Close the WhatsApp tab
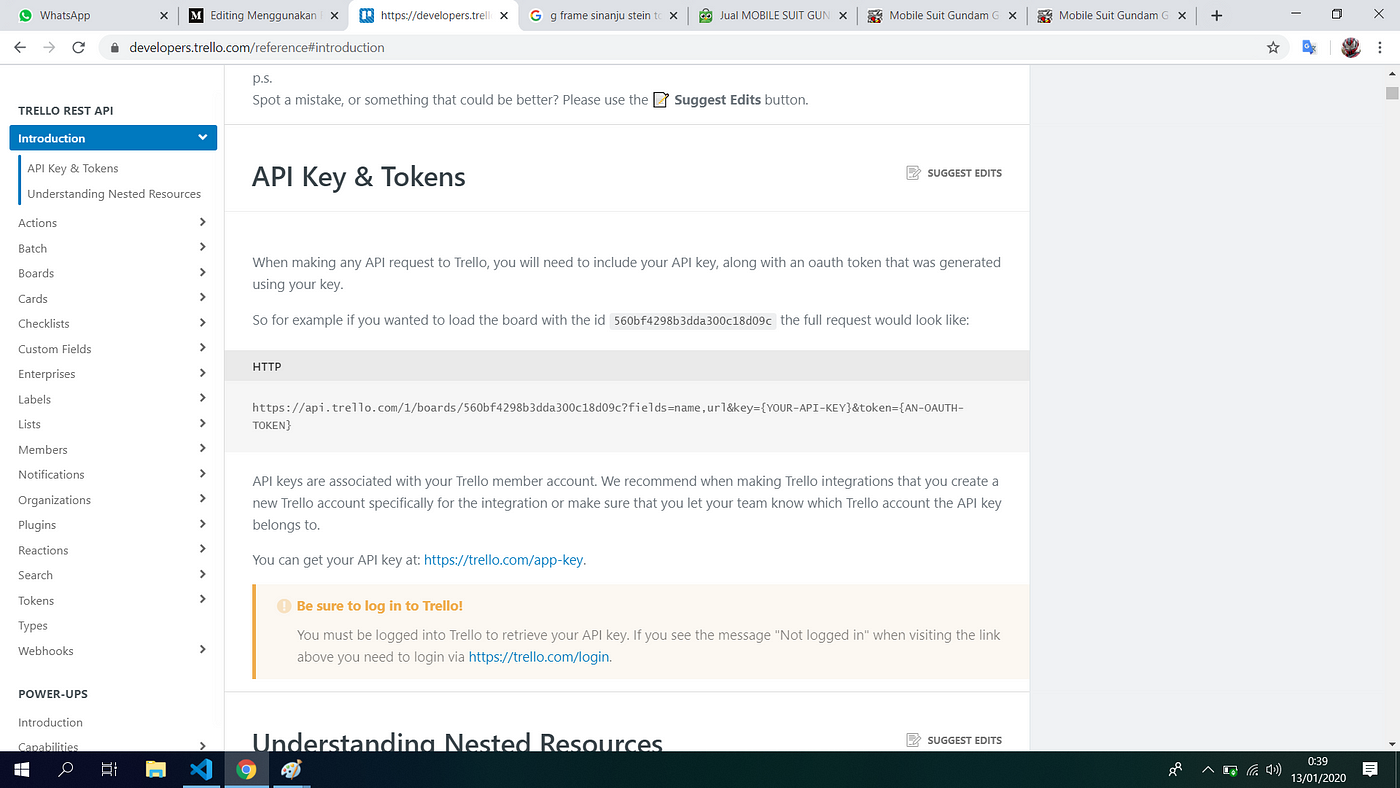Viewport: 1400px width, 788px height. point(164,16)
